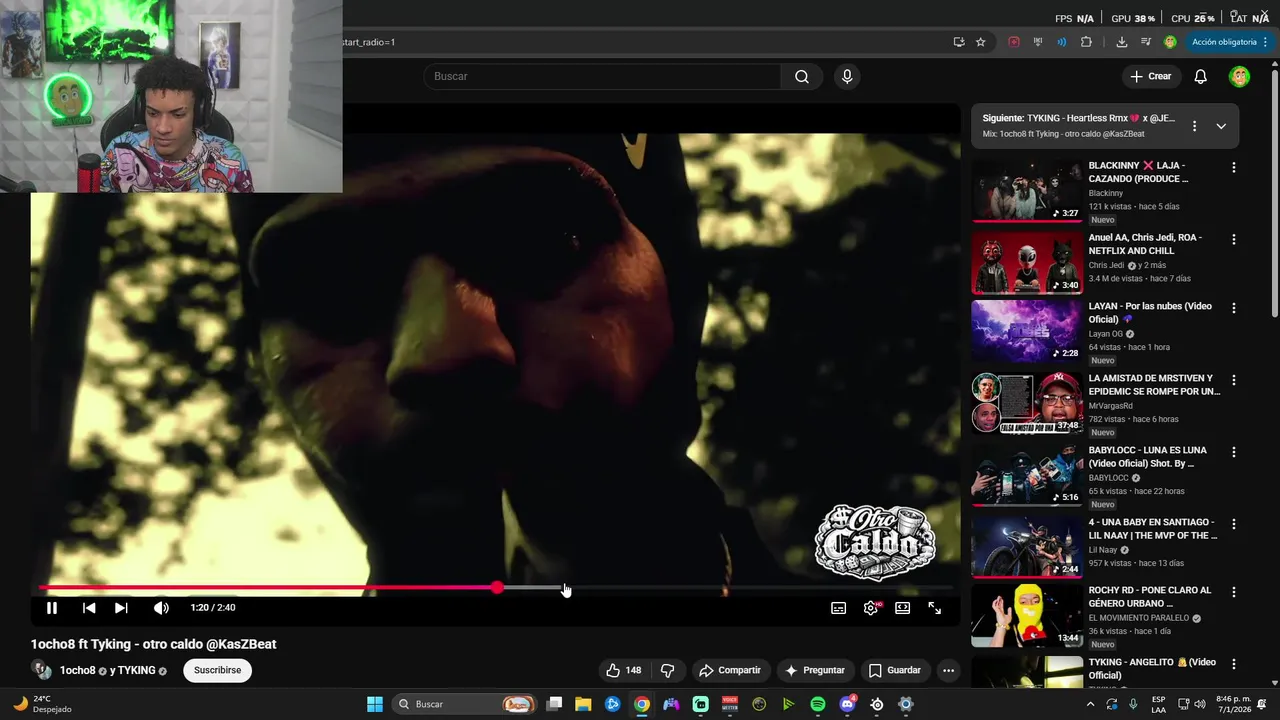Click the YouTube search magnifier button
This screenshot has height=720, width=1280.
click(802, 77)
